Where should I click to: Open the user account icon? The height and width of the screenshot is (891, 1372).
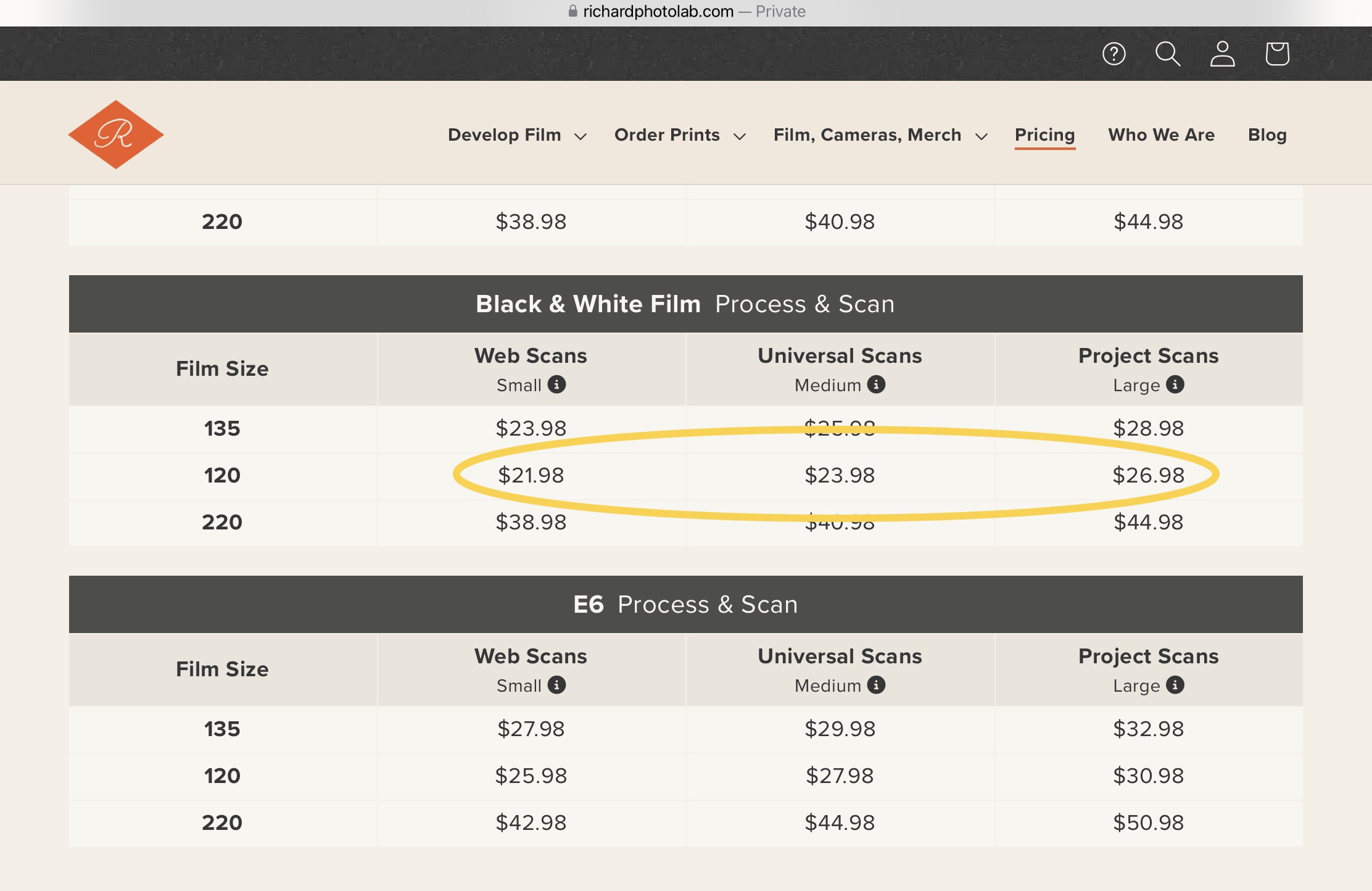[x=1222, y=54]
